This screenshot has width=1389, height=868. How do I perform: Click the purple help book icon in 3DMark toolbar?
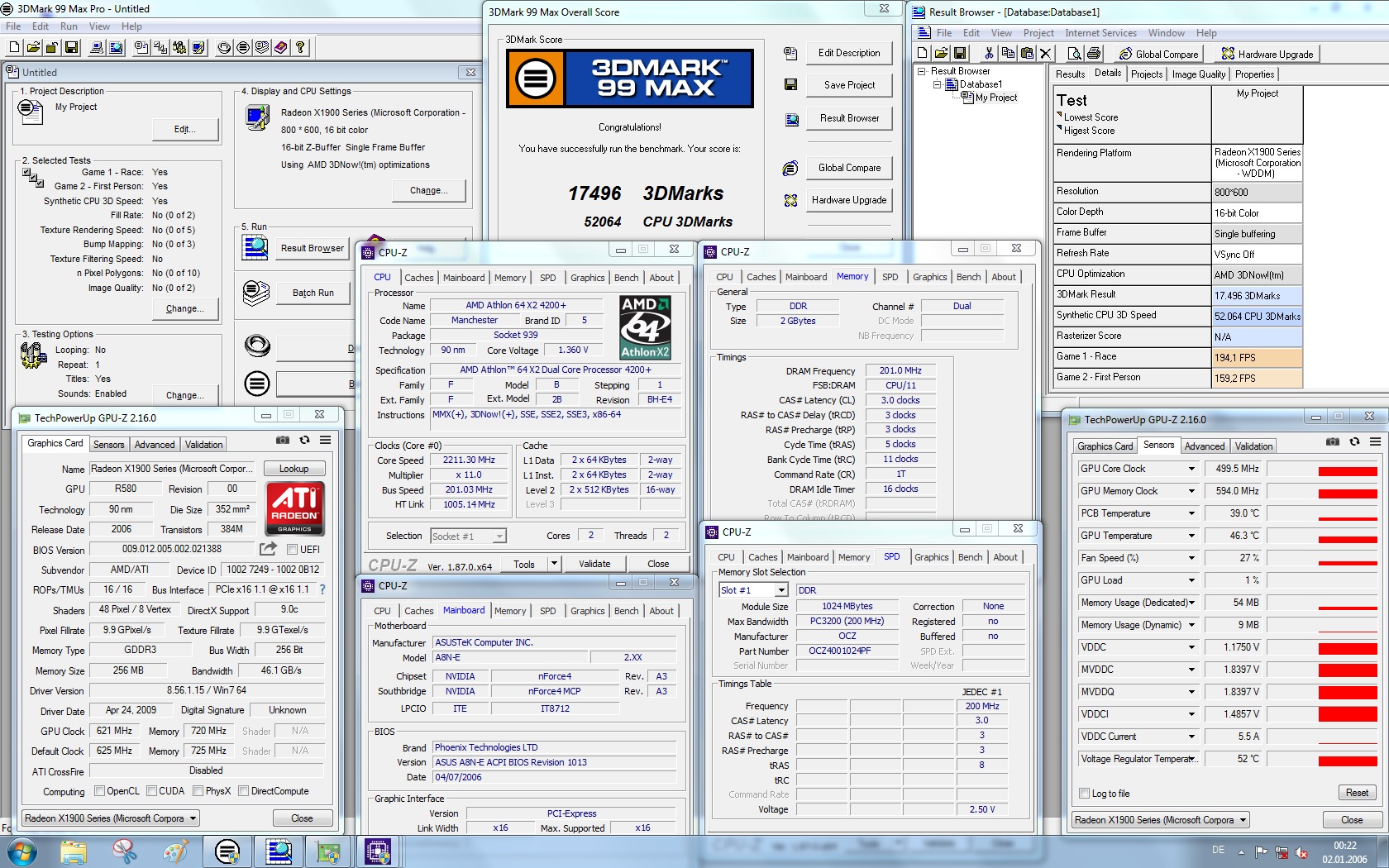pyautogui.click(x=281, y=48)
